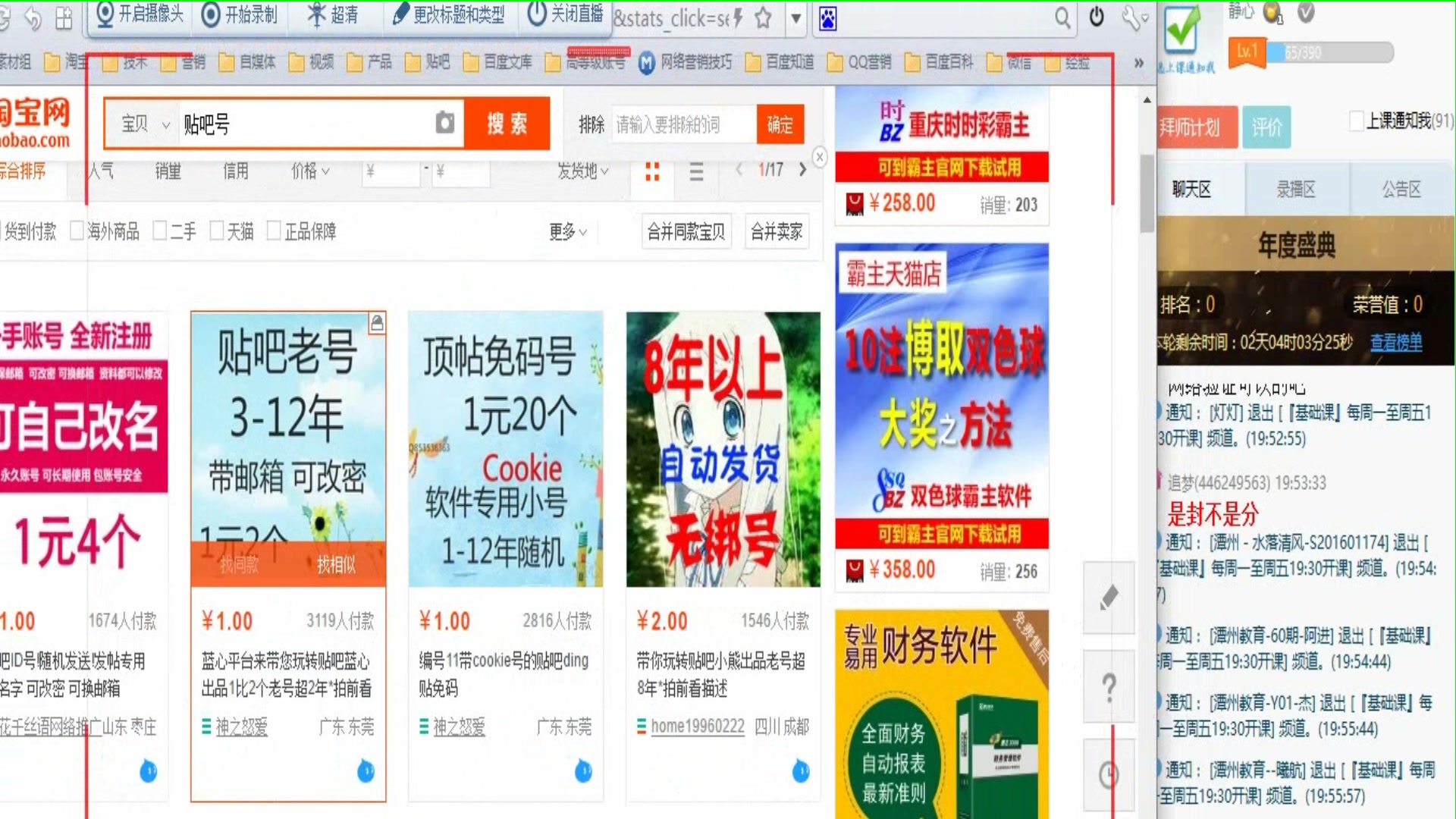The image size is (1456, 819).
Task: Click the undo back arrow icon
Action: (32, 18)
